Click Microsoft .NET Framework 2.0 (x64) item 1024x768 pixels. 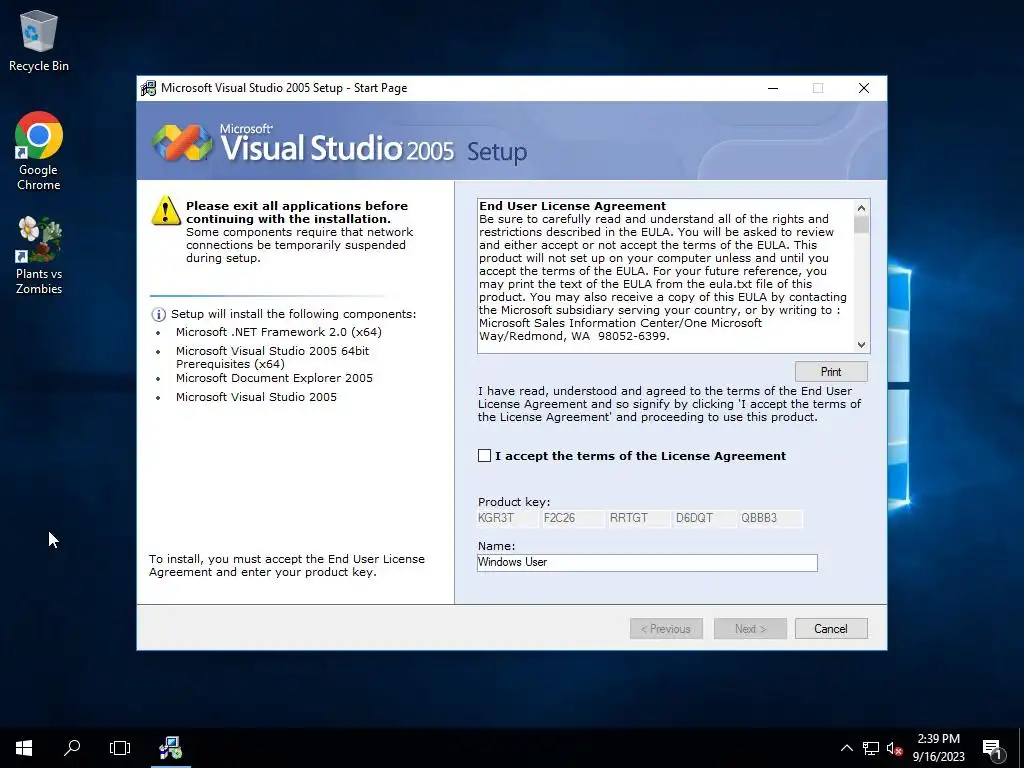pyautogui.click(x=279, y=332)
